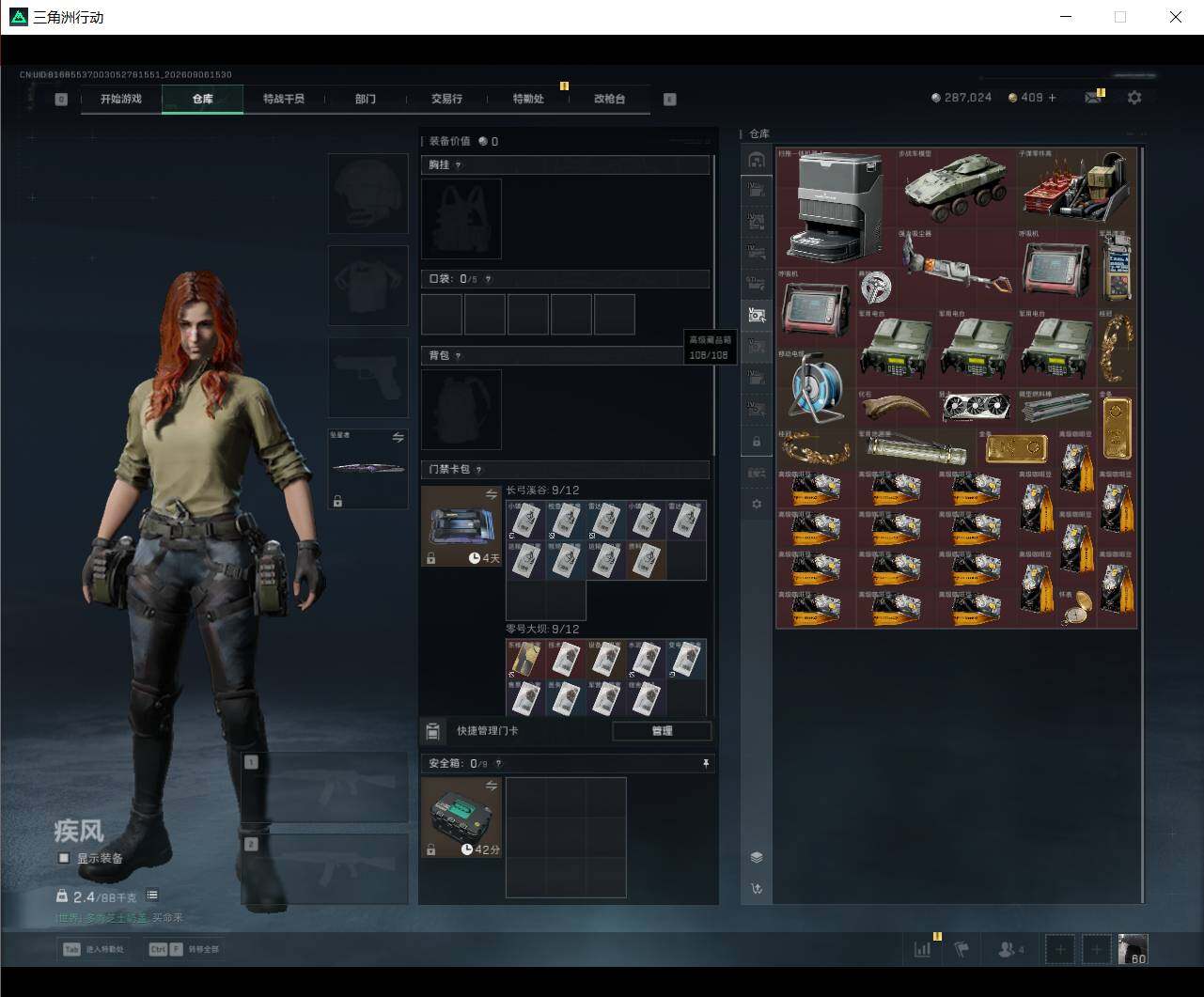Select the graphics card item

(x=976, y=409)
